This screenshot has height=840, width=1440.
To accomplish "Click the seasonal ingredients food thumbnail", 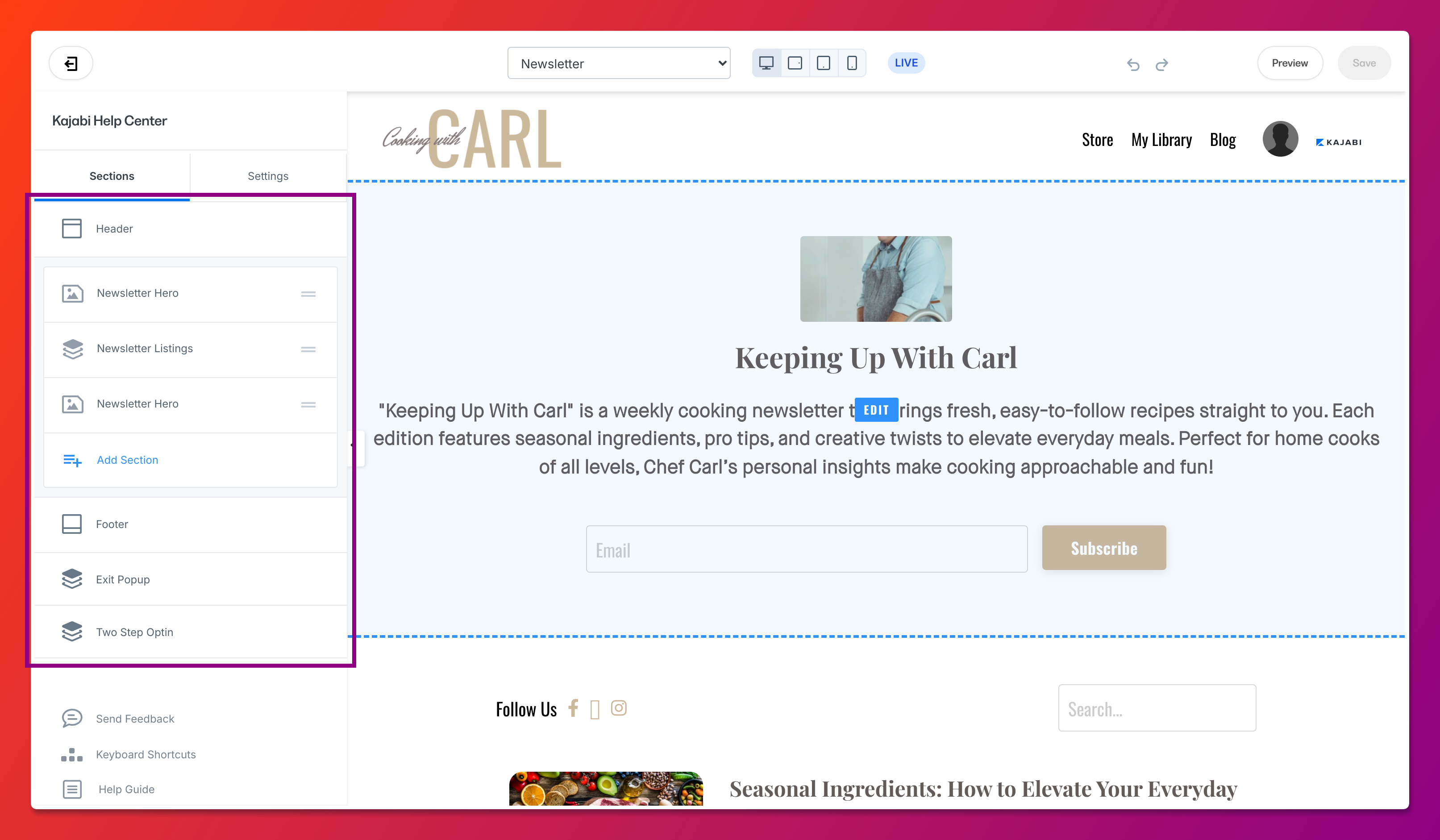I will [606, 789].
